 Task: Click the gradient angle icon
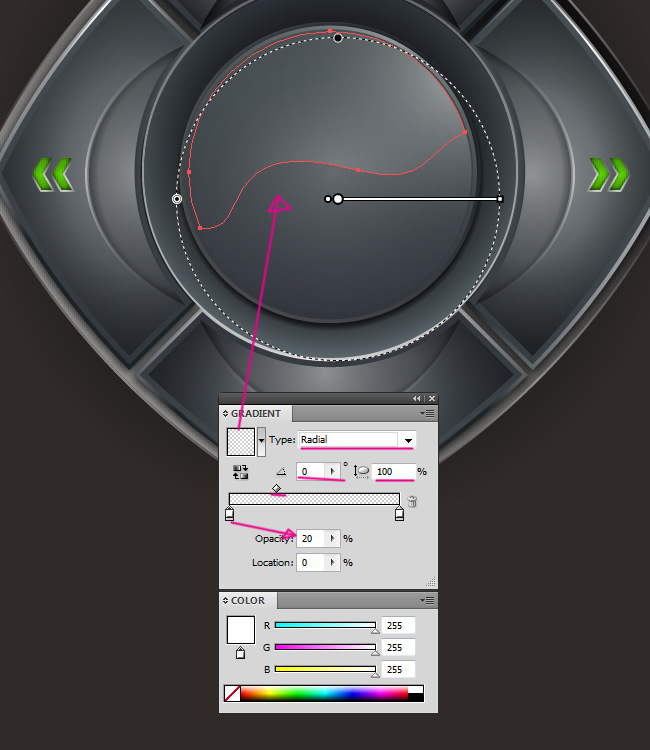click(x=281, y=472)
